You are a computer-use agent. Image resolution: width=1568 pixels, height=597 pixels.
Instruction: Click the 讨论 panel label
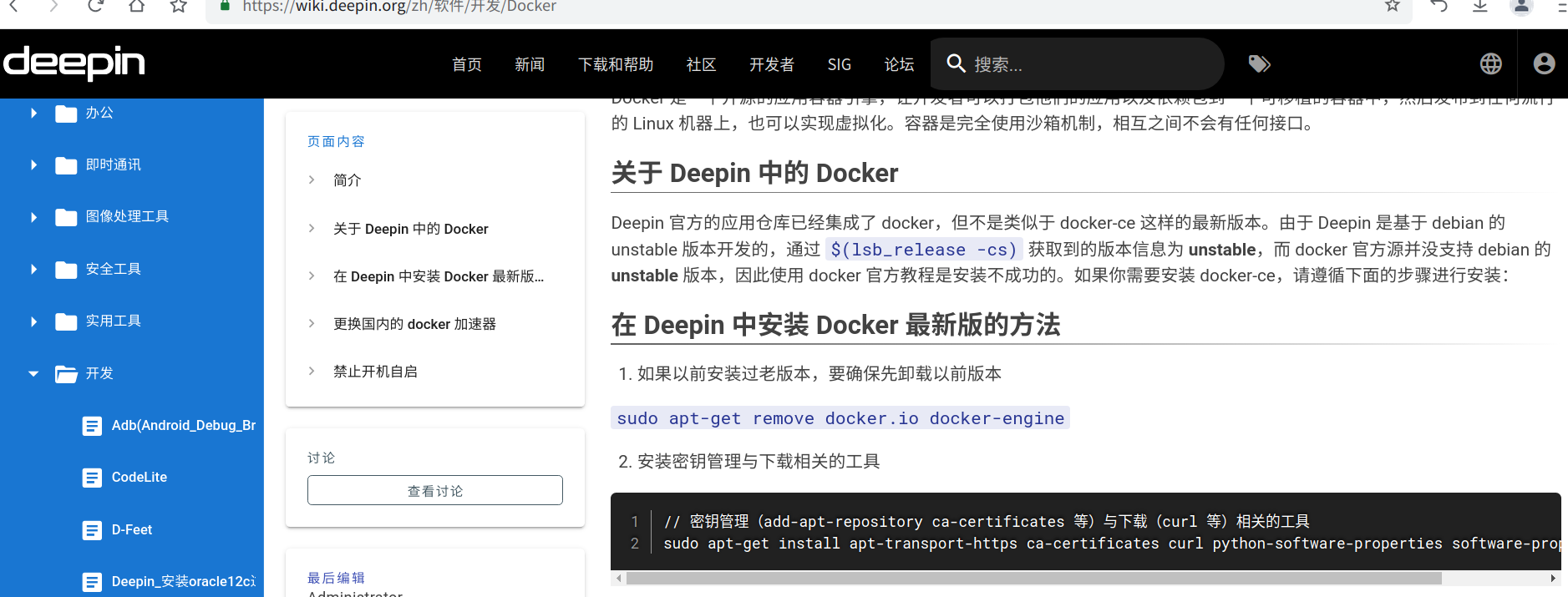click(321, 458)
